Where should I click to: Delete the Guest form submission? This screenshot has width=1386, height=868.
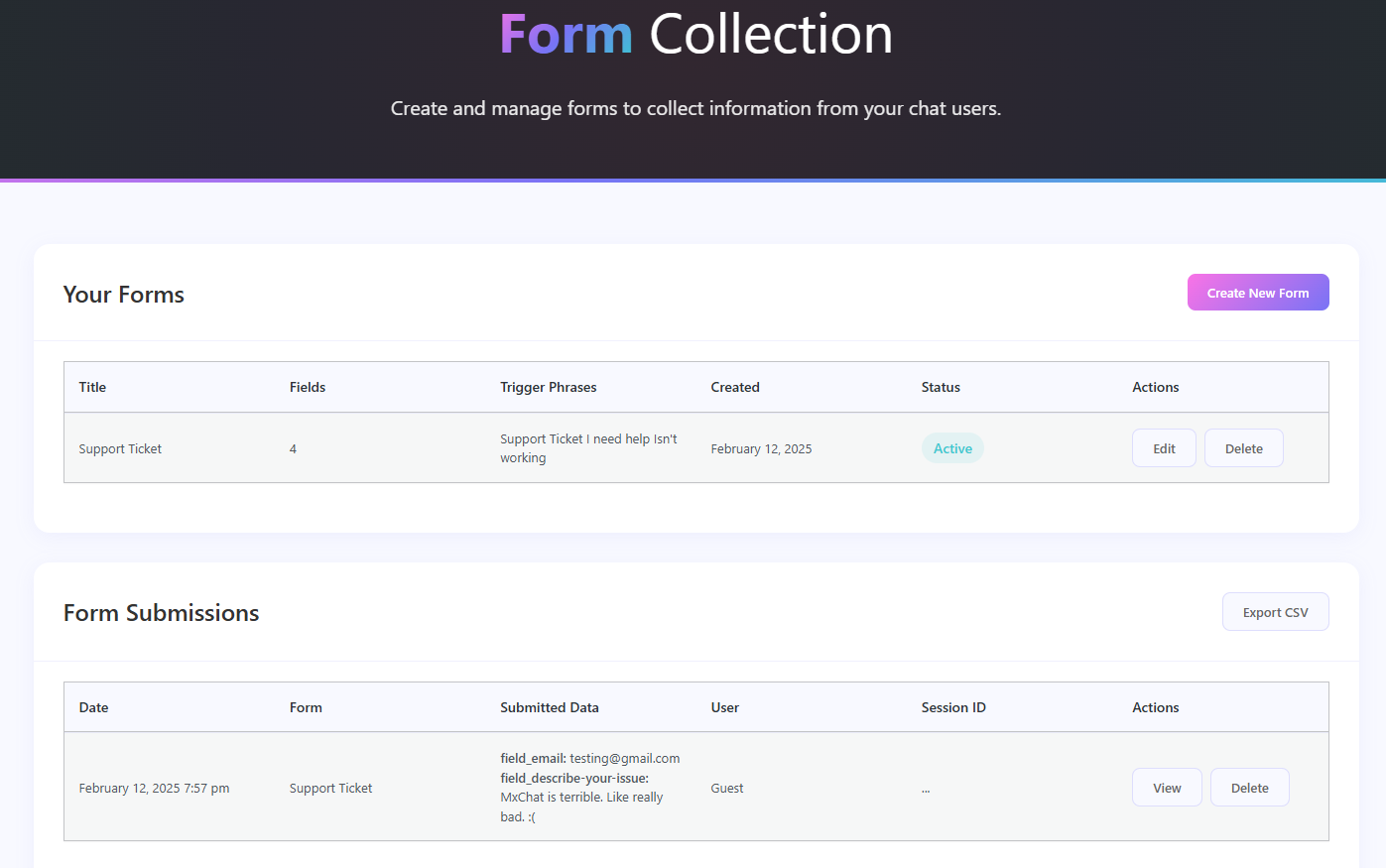coord(1250,788)
